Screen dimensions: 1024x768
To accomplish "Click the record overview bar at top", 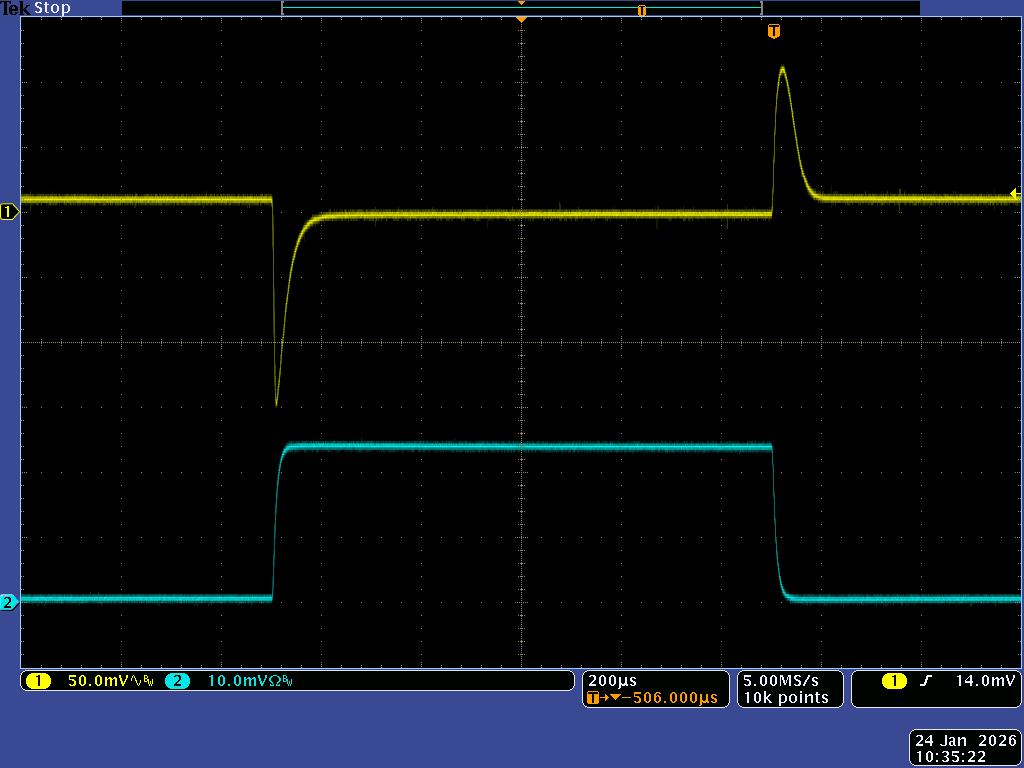I will pos(521,8).
